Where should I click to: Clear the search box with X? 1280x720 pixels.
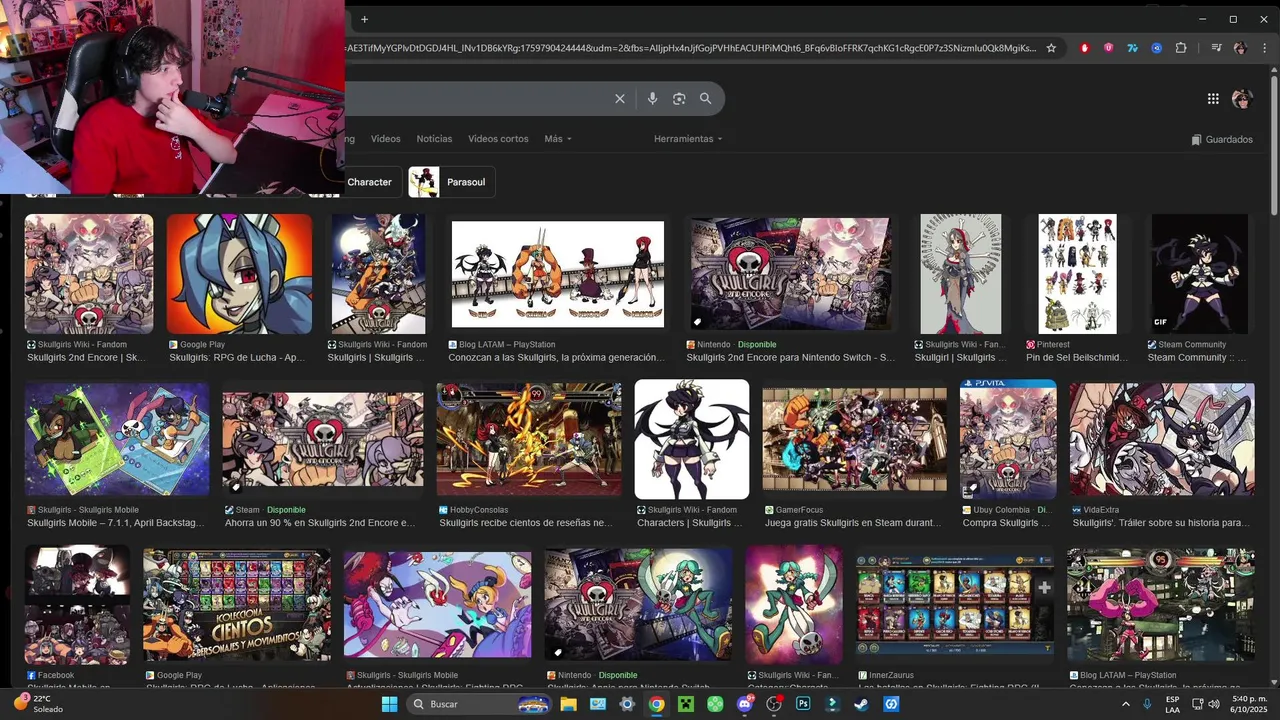[620, 99]
